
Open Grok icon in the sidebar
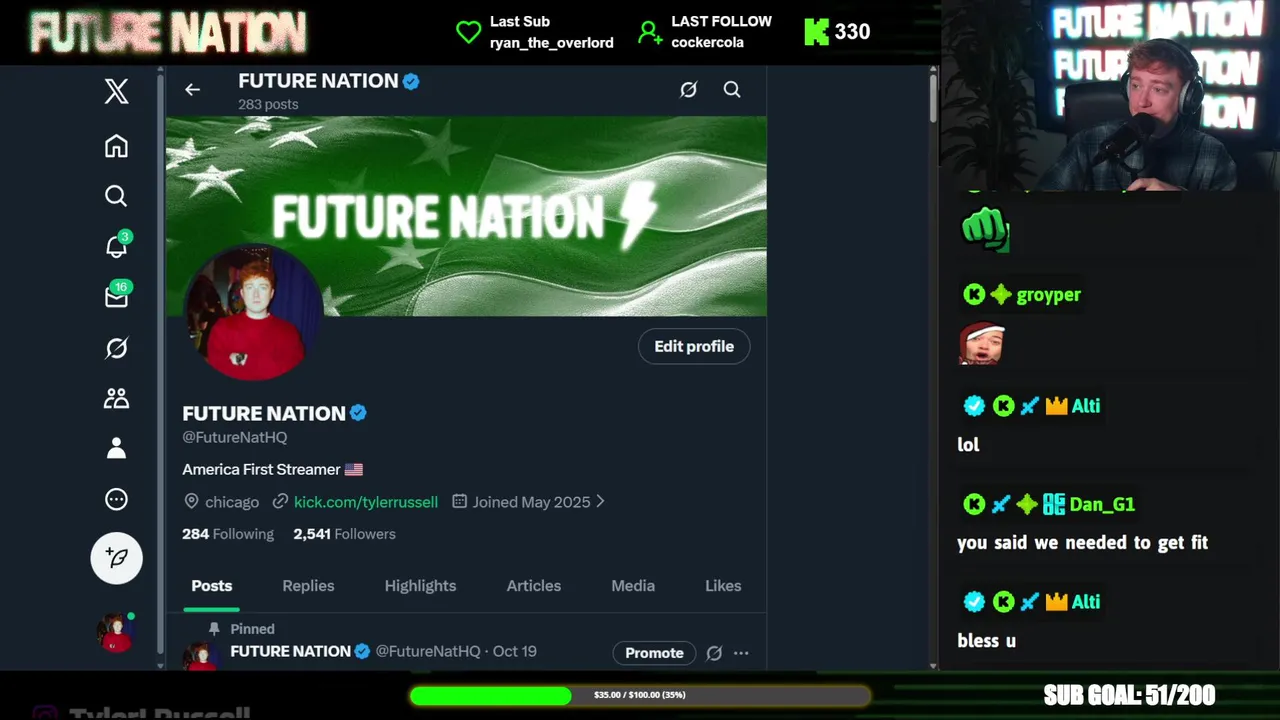pos(116,348)
